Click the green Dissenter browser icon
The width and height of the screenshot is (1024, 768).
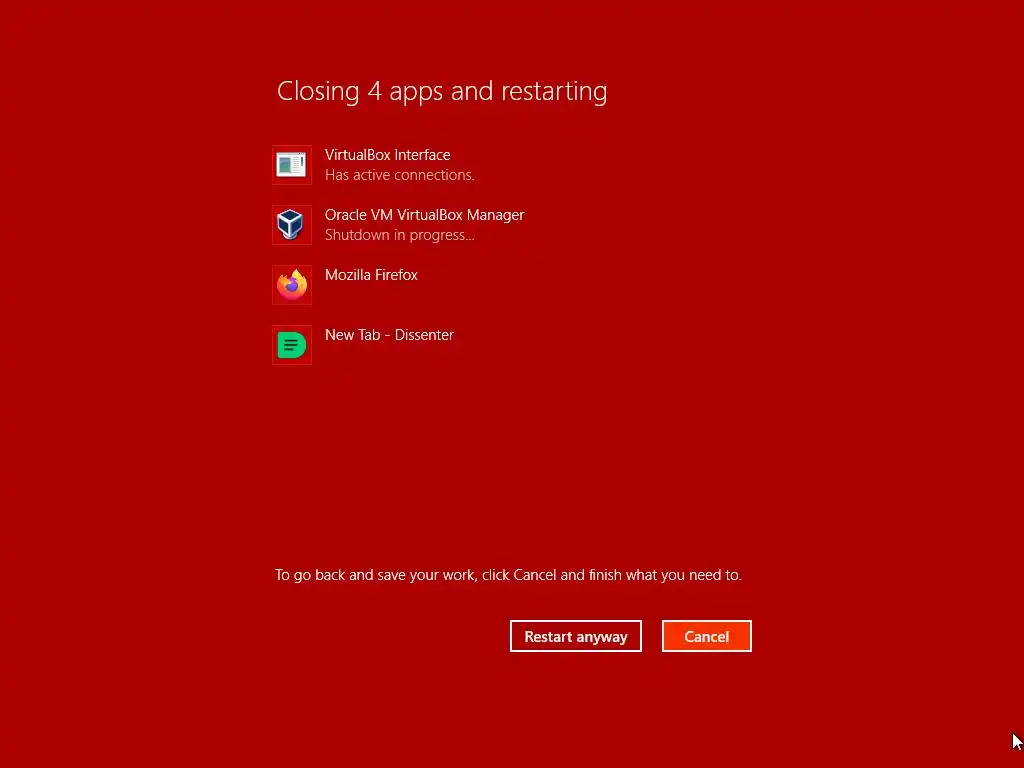[x=291, y=345]
